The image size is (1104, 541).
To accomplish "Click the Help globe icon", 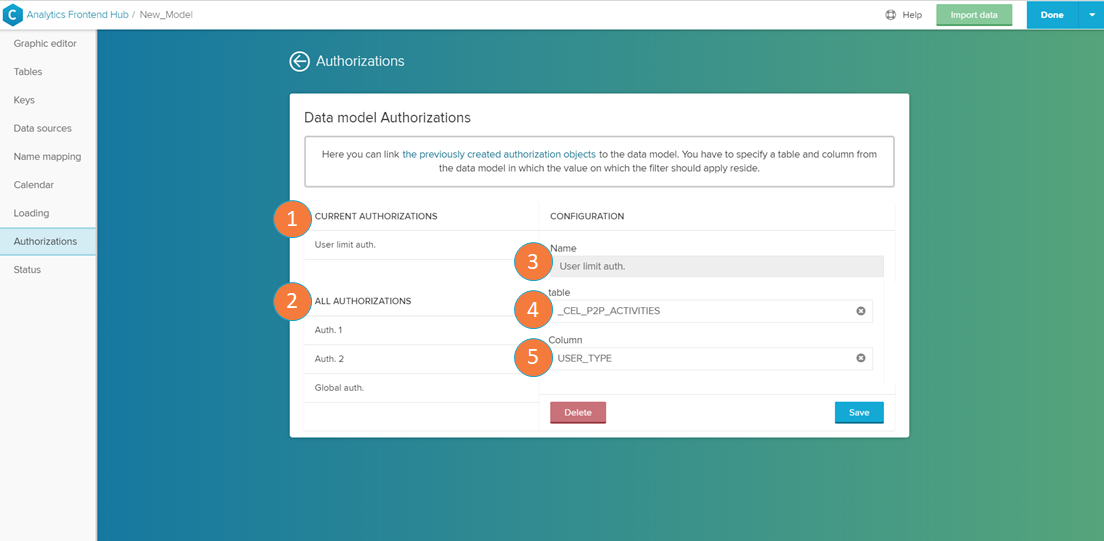I will click(890, 15).
